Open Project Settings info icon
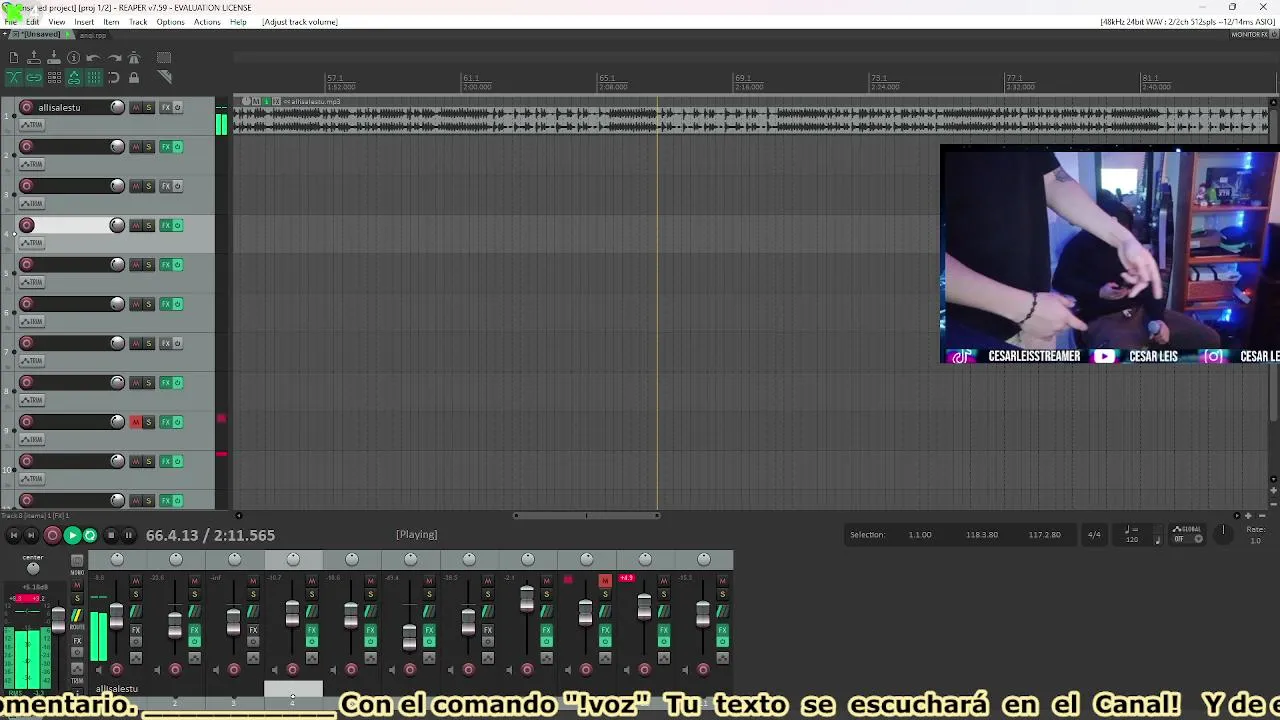The width and height of the screenshot is (1280, 720). coord(74,58)
